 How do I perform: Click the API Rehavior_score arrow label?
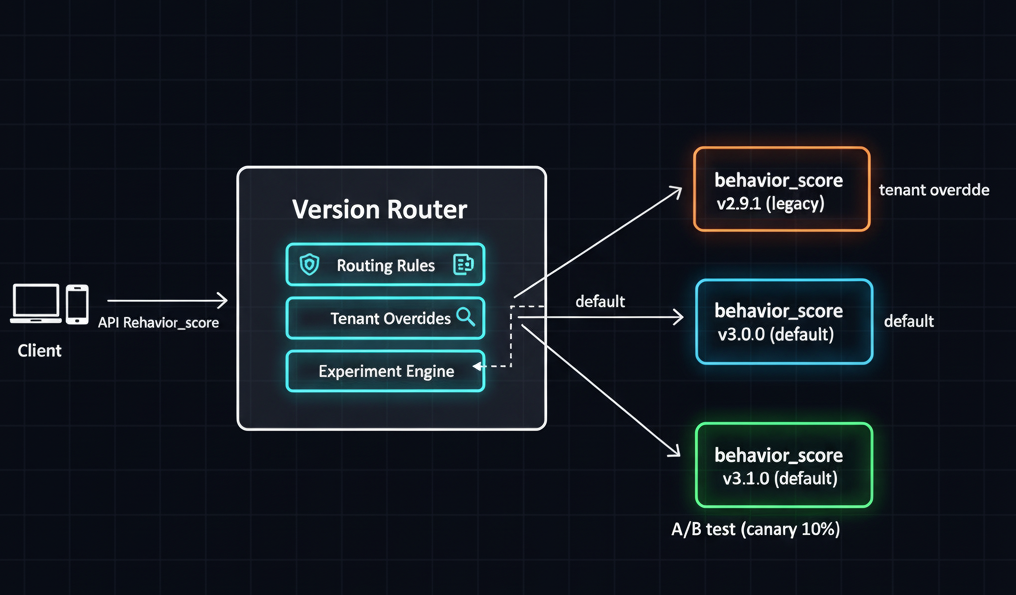[158, 323]
